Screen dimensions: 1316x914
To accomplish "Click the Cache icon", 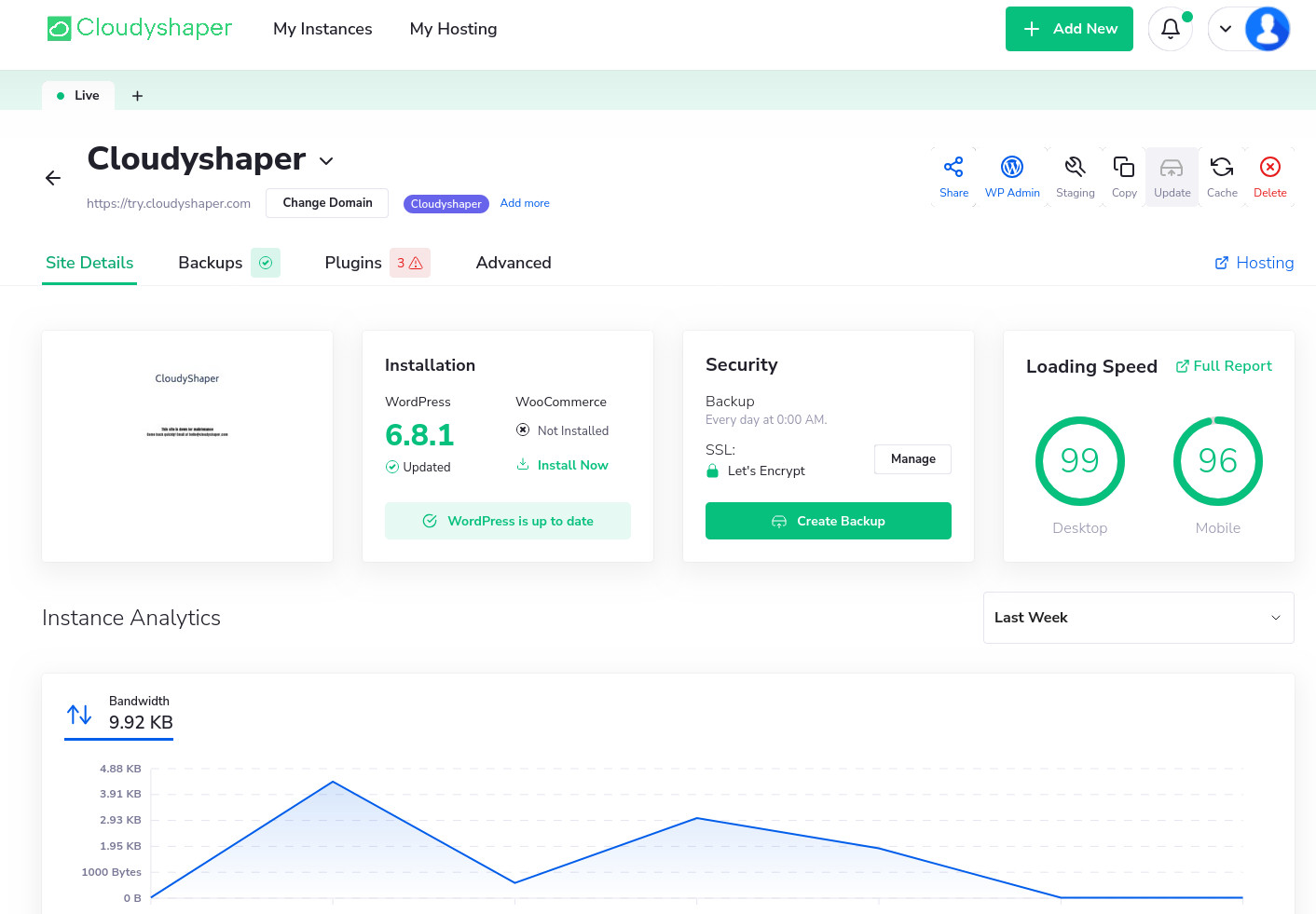I will click(1222, 176).
